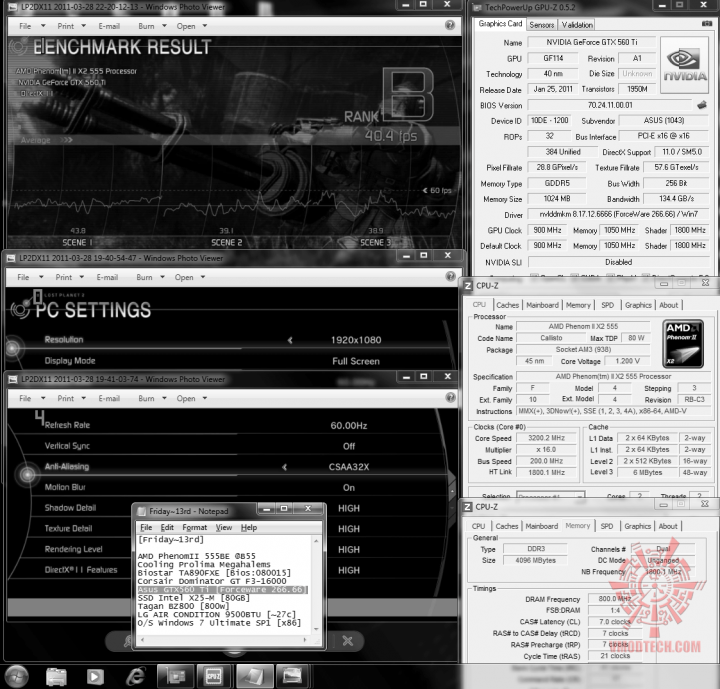Viewport: 720px width, 689px height.
Task: Open Caches tab in CPU-Z Processor window
Action: (x=507, y=305)
